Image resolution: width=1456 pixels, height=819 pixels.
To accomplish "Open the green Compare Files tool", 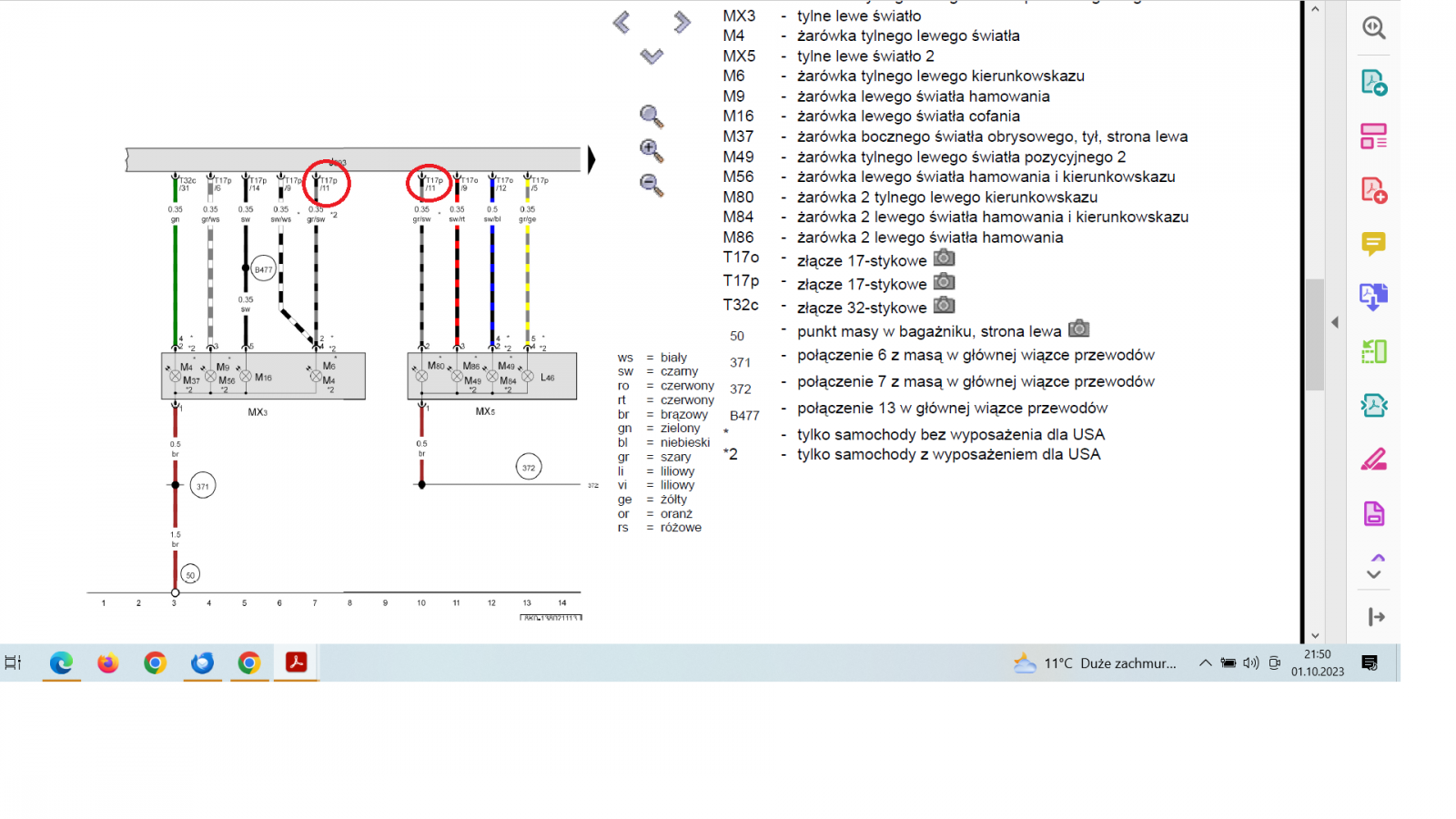I will (1374, 351).
